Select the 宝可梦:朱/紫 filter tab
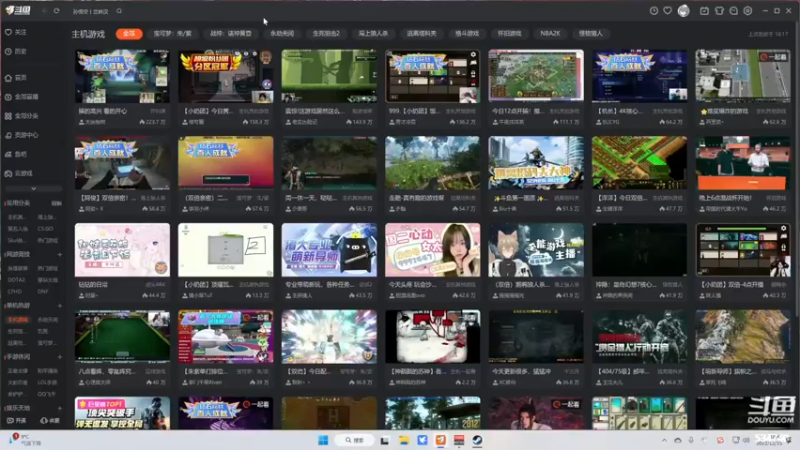The width and height of the screenshot is (800, 450). point(172,33)
